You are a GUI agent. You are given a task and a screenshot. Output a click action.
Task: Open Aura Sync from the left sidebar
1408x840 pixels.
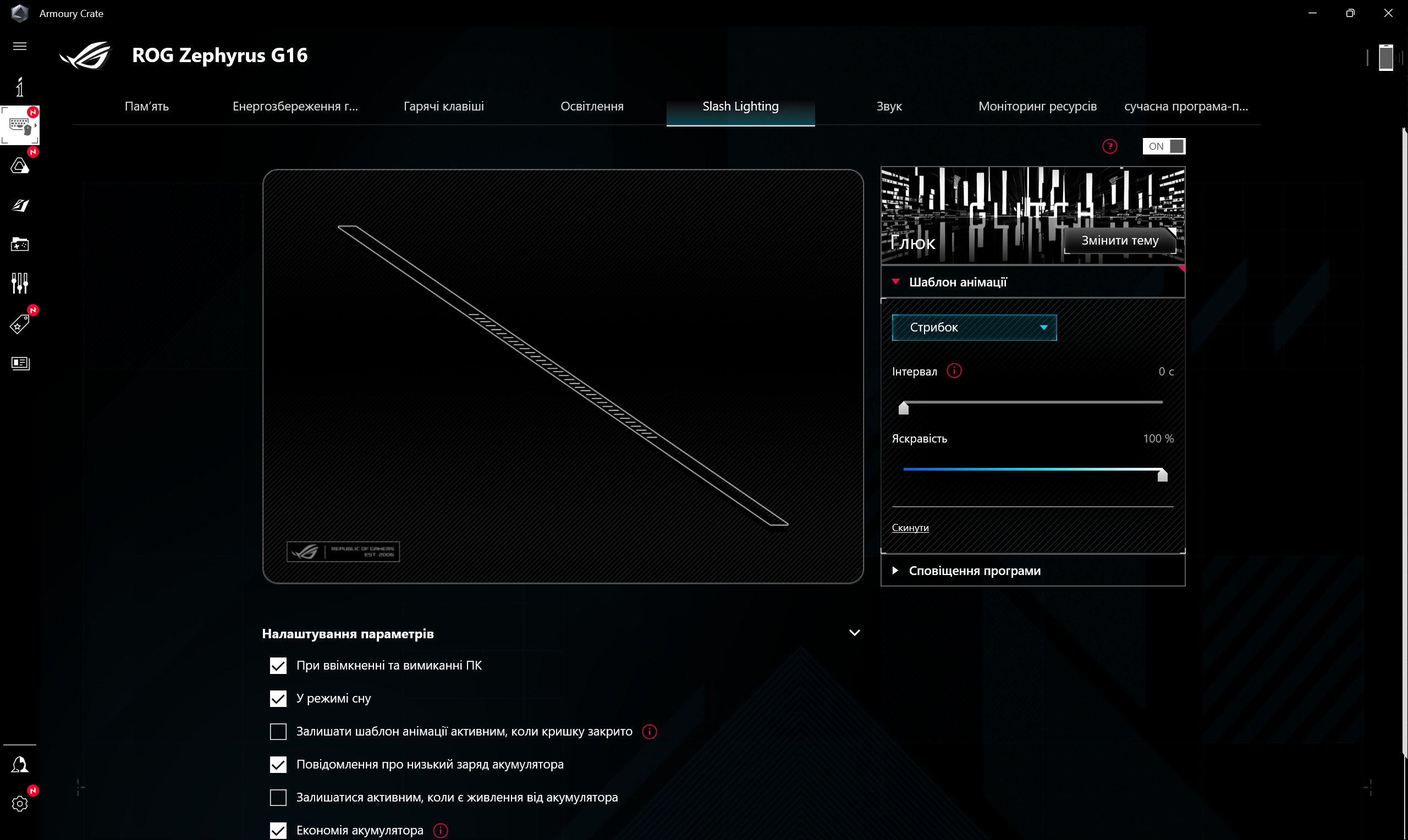20,165
